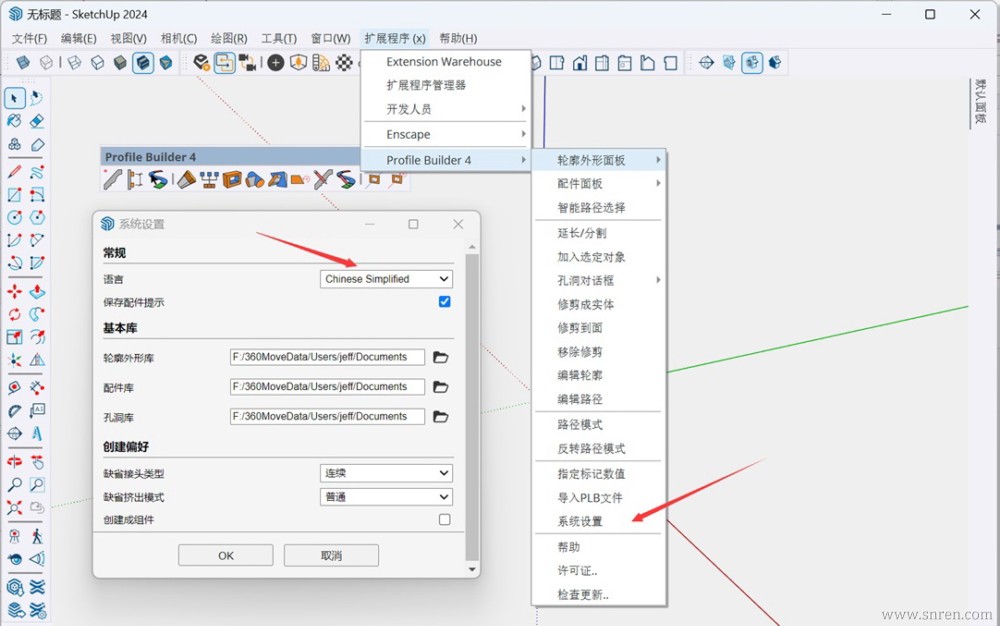Activate the Move tool
Viewport: 1000px width, 626px height.
pos(15,292)
